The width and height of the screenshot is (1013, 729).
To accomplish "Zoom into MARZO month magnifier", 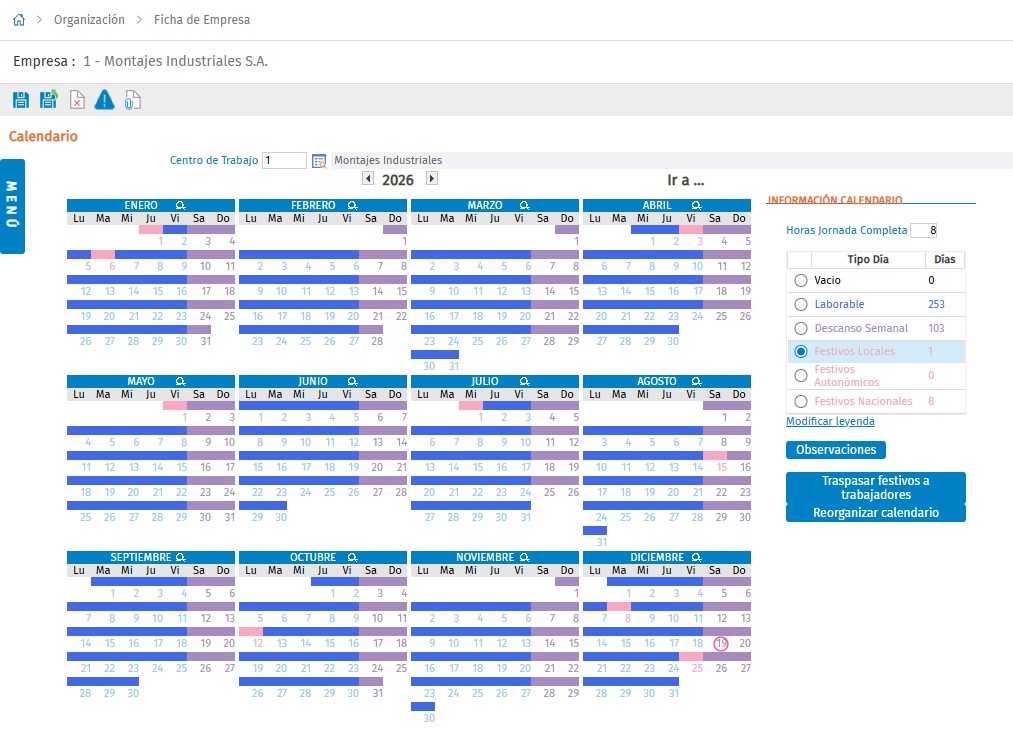I will (524, 206).
